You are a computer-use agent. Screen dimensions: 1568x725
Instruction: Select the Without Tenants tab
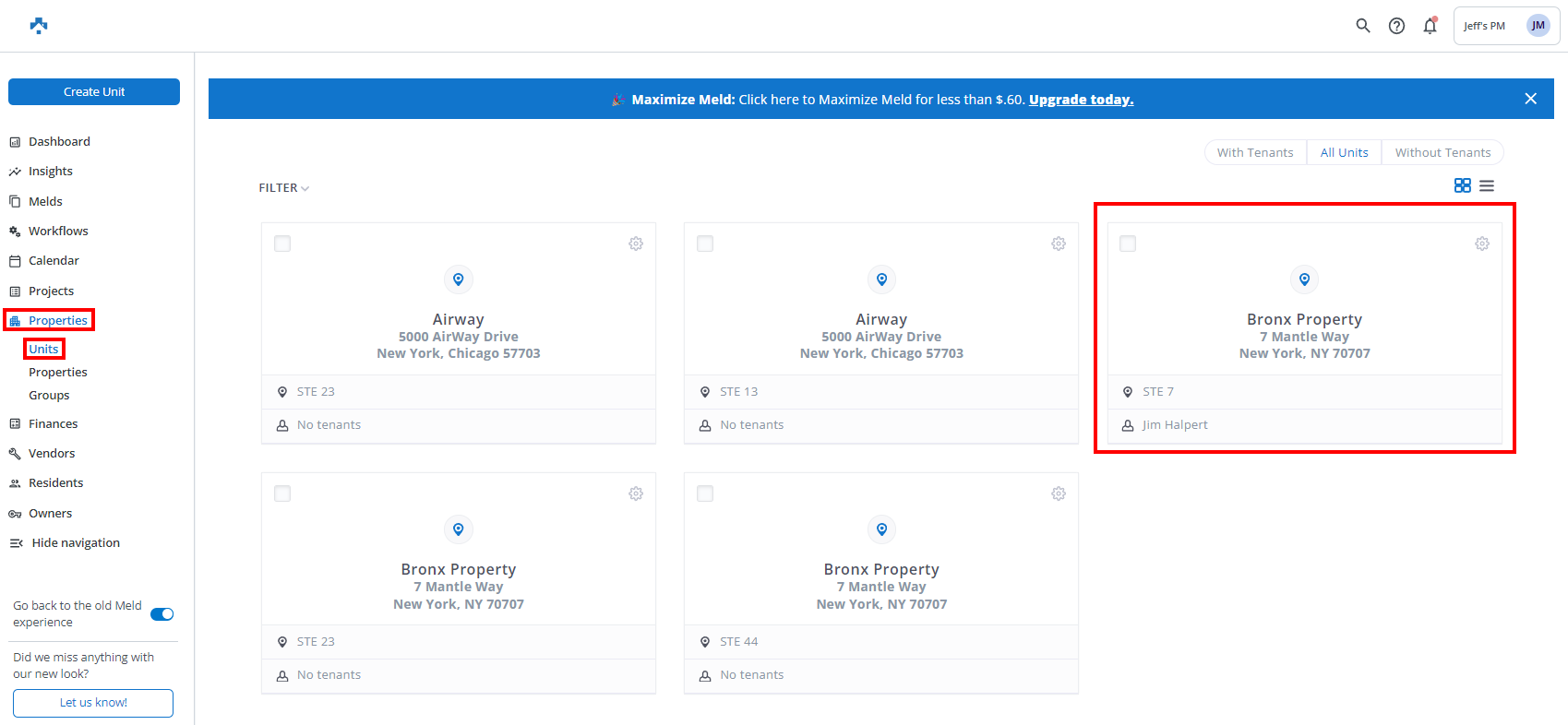(x=1442, y=152)
